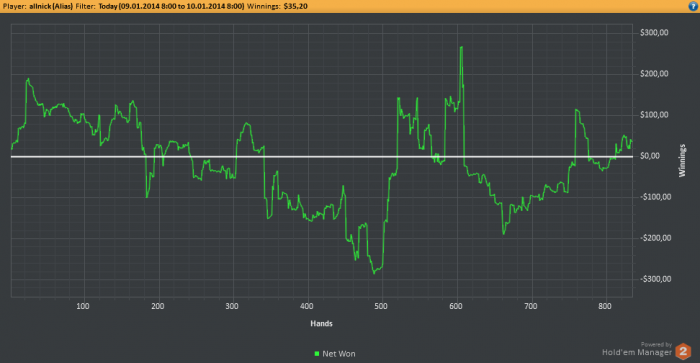Screen dimensions: 700x363
Task: Click the -$300,00 y-axis label
Action: (655, 279)
